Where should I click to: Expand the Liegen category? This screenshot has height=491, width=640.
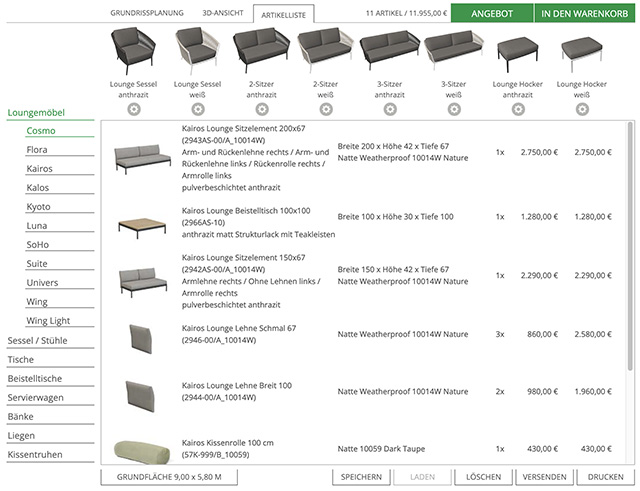tap(22, 436)
